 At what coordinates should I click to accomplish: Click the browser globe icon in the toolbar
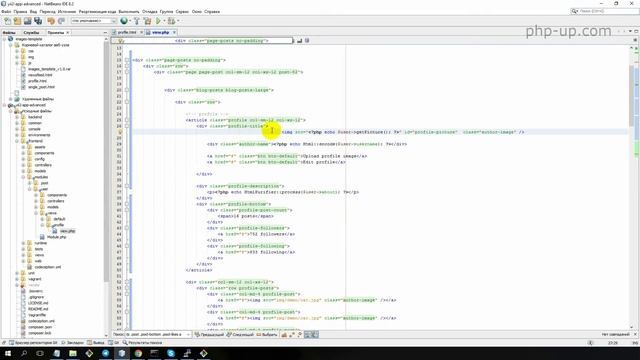pyautogui.click(x=124, y=21)
